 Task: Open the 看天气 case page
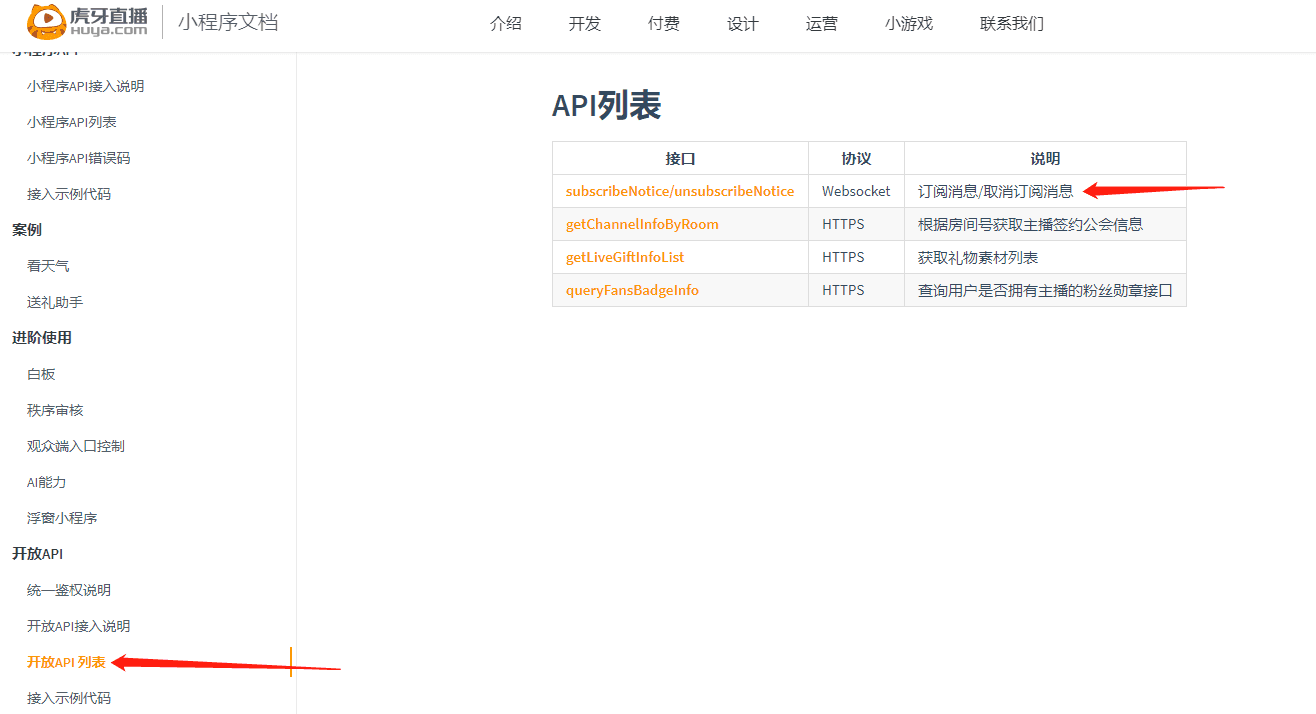(x=48, y=266)
